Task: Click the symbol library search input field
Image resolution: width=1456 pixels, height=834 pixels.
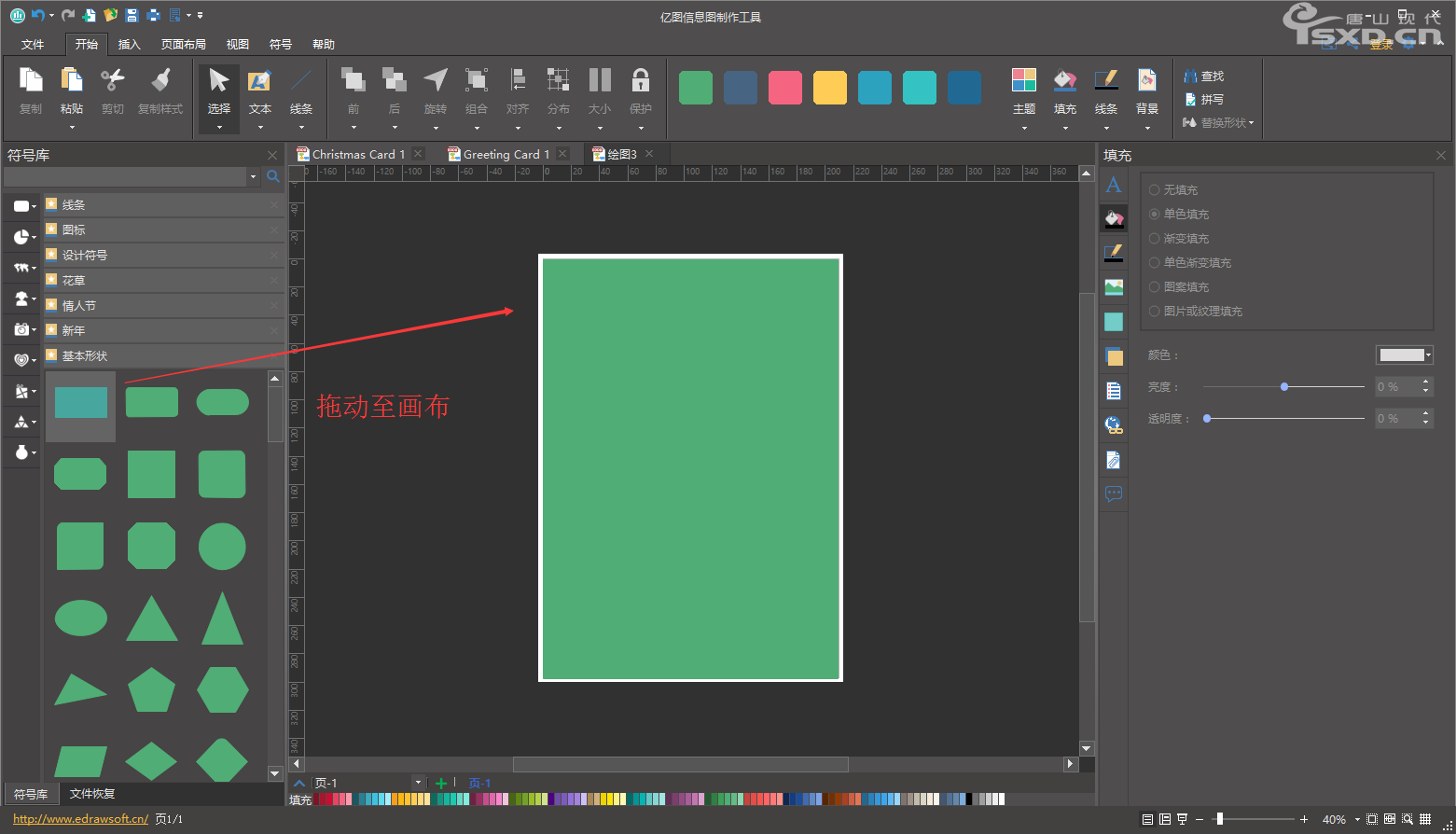Action: coord(125,176)
